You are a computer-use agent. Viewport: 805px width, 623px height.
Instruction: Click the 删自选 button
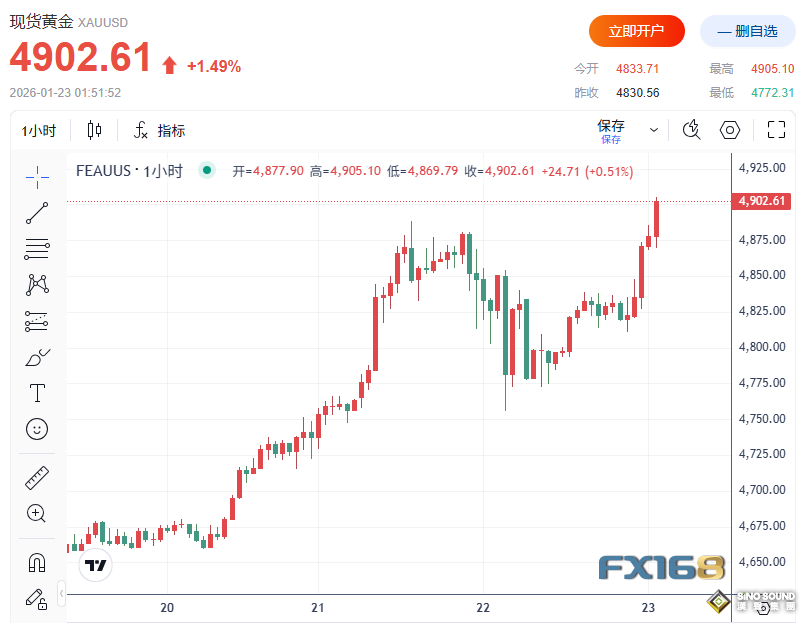click(747, 31)
